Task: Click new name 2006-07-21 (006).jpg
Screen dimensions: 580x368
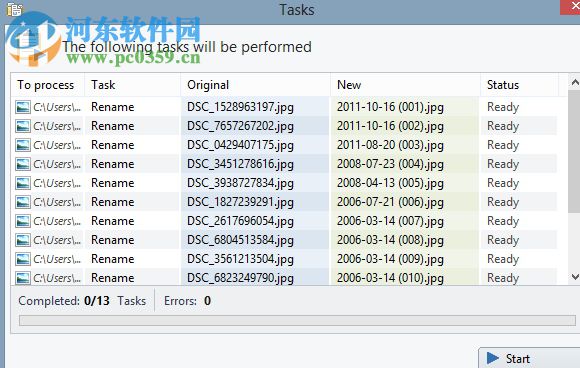Action: pyautogui.click(x=390, y=202)
